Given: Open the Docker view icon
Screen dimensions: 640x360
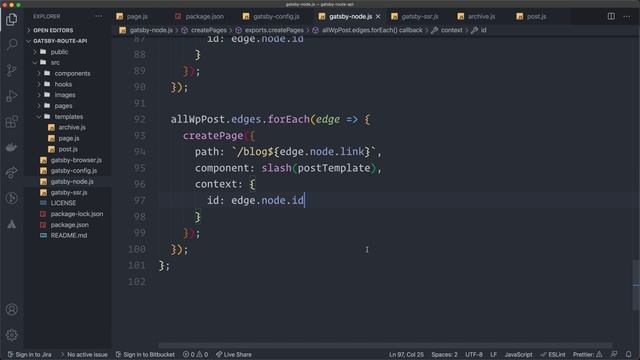Looking at the screenshot, I should pyautogui.click(x=12, y=147).
